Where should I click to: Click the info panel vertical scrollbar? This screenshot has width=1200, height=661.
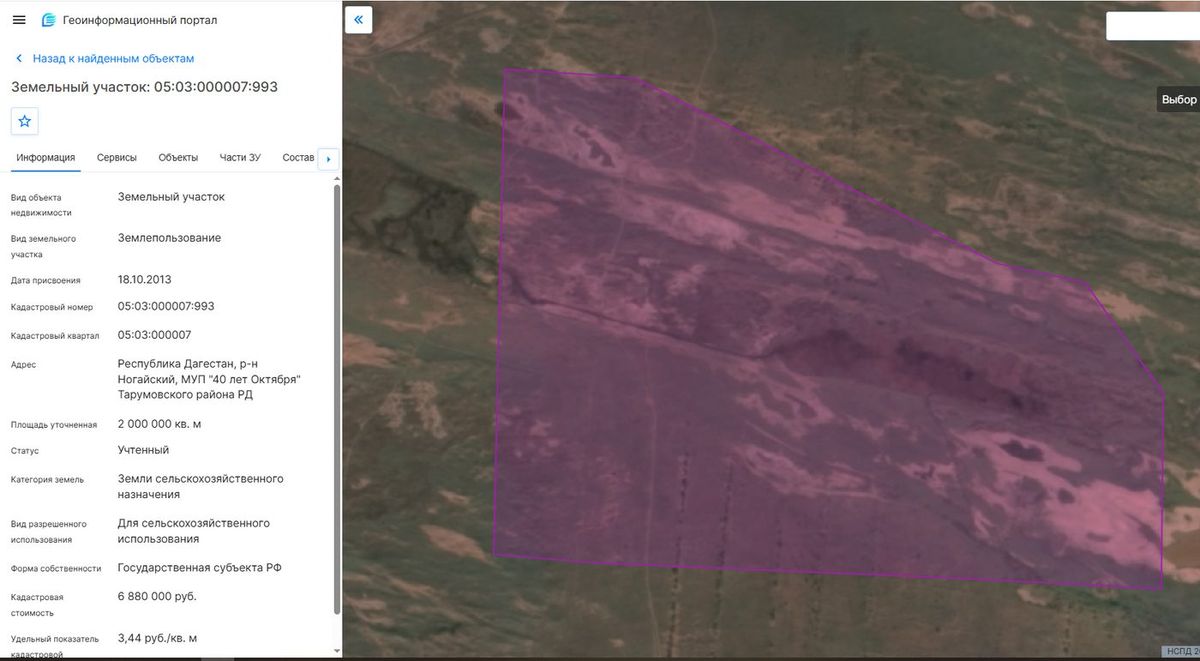[337, 400]
